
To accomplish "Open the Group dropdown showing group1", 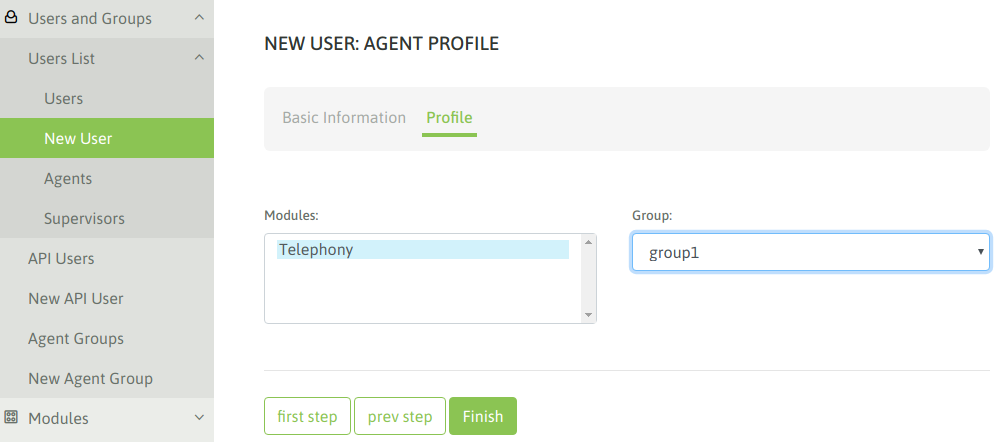I will (x=811, y=253).
